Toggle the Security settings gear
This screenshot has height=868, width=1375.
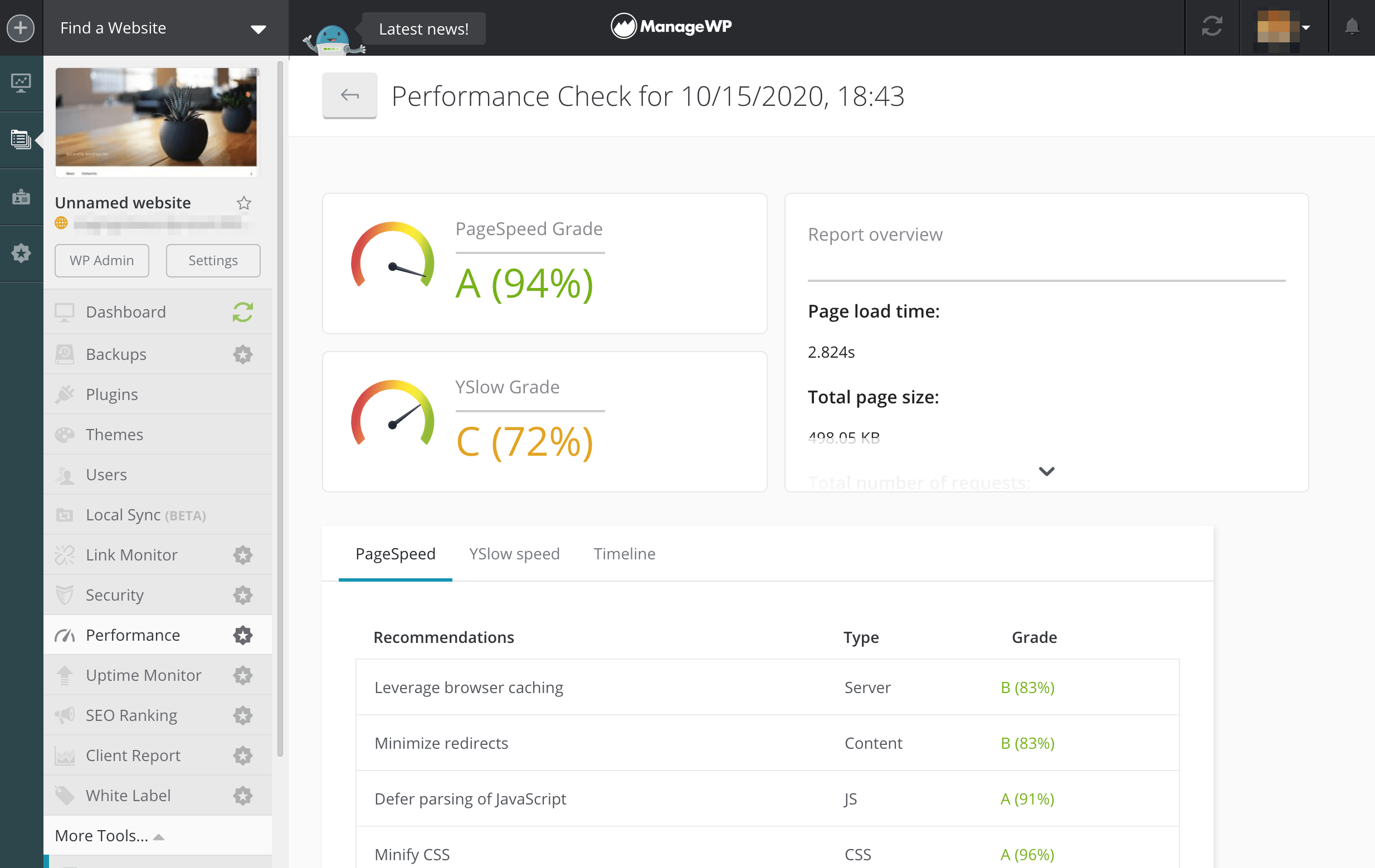point(243,595)
